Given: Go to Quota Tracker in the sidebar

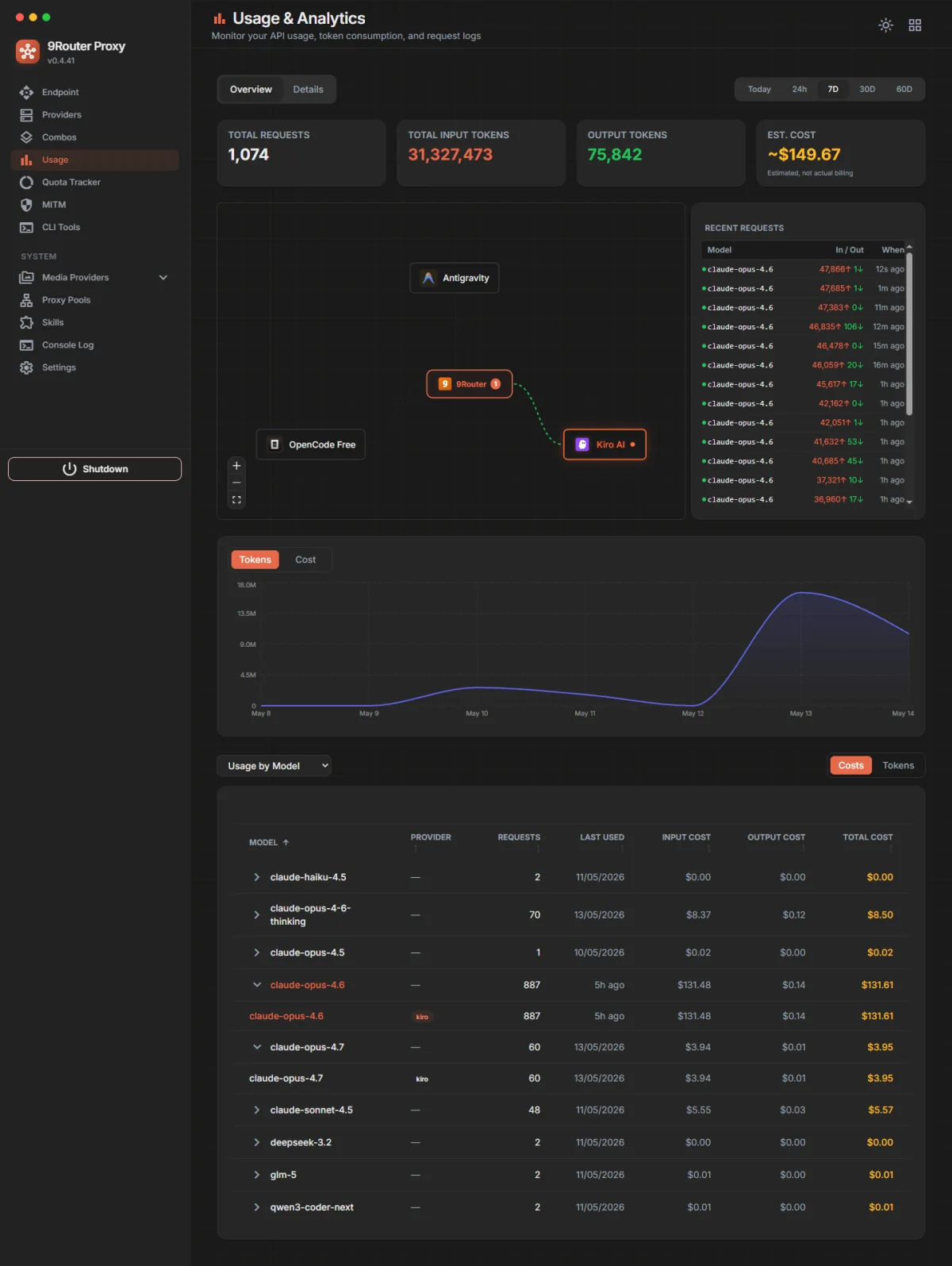Looking at the screenshot, I should coord(94,183).
